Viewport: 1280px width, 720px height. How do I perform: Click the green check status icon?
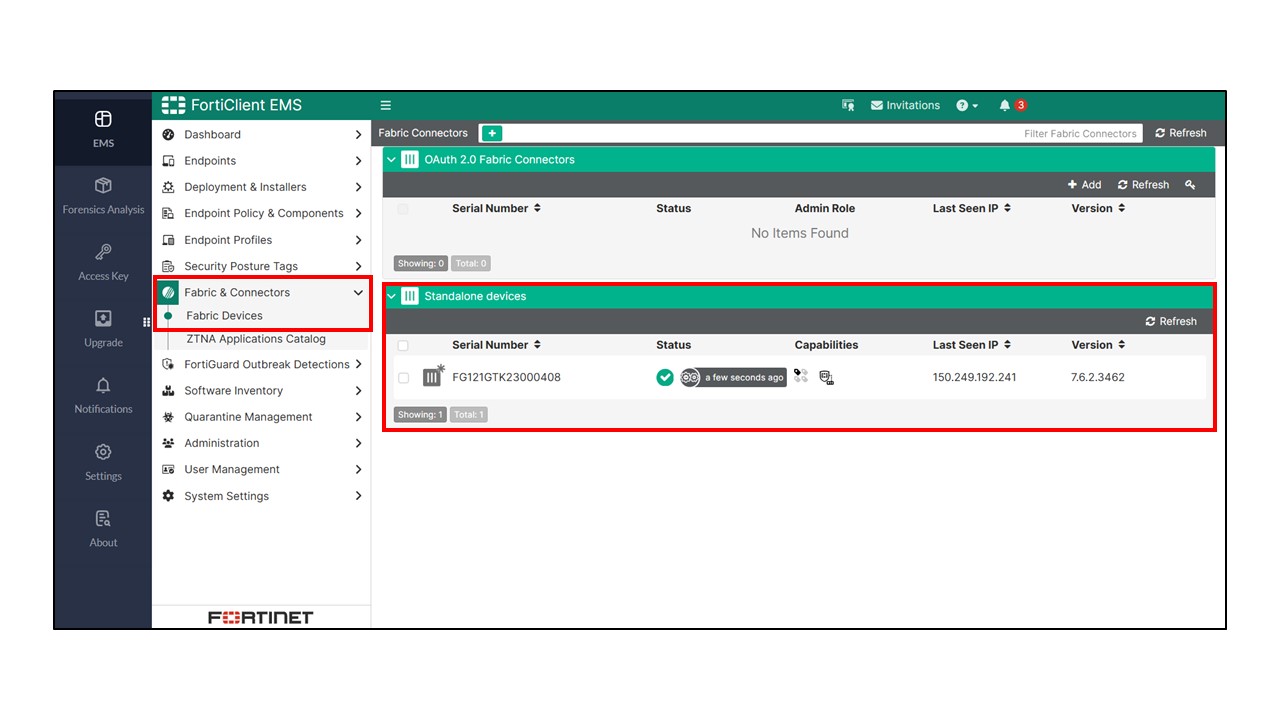(x=665, y=377)
